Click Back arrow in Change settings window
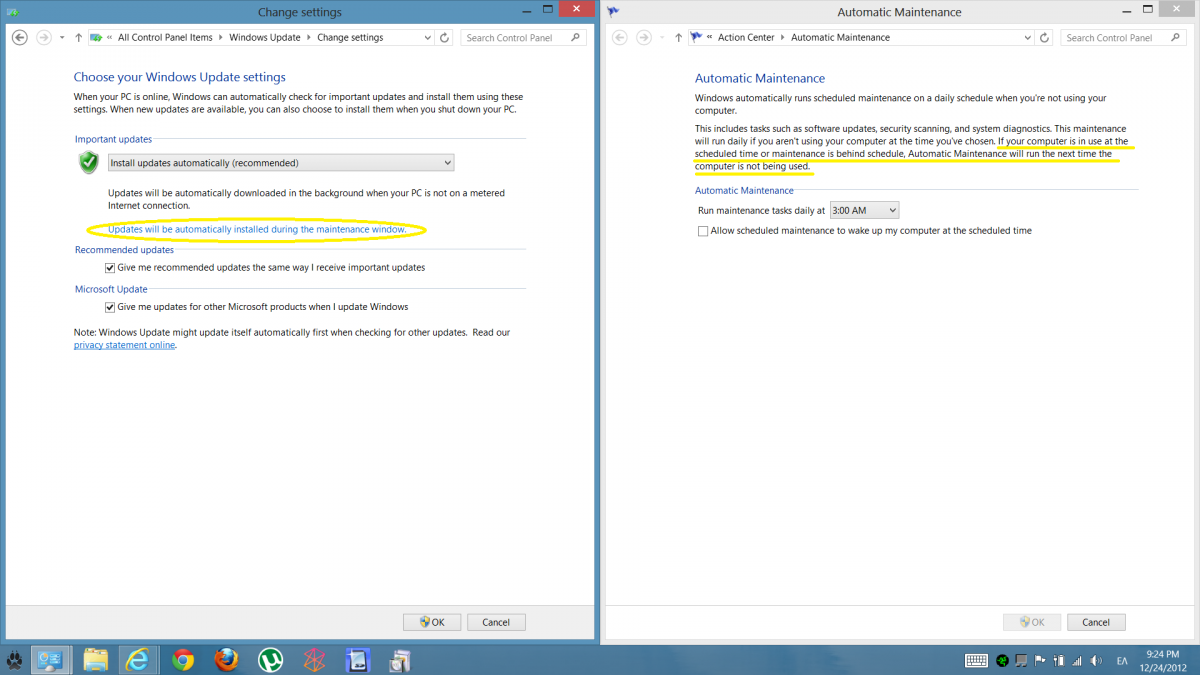Viewport: 1200px width, 675px height. (x=19, y=37)
